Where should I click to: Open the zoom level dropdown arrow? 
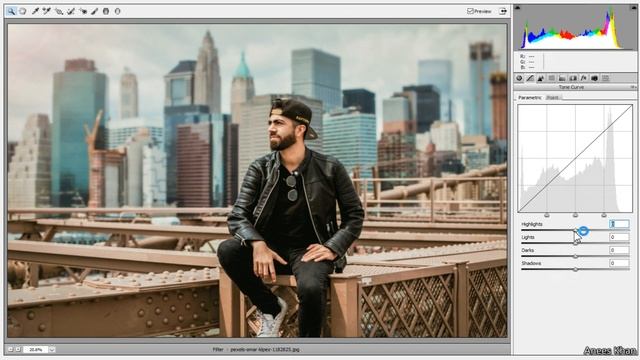(52, 350)
